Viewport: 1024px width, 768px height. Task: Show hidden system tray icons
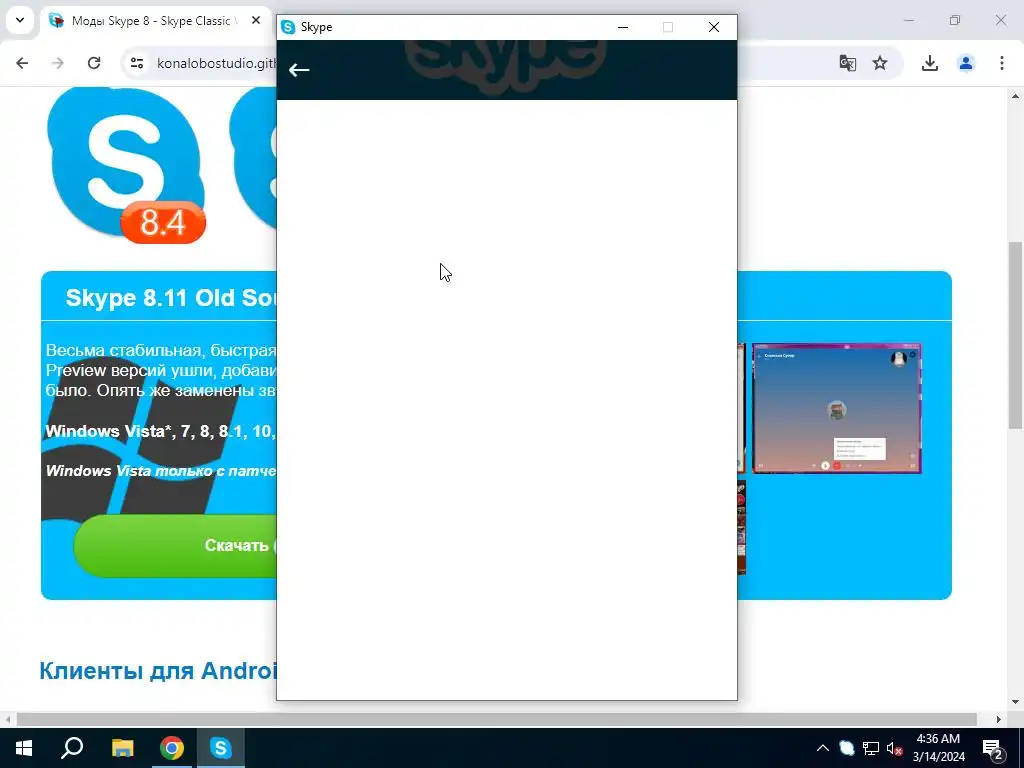[823, 748]
